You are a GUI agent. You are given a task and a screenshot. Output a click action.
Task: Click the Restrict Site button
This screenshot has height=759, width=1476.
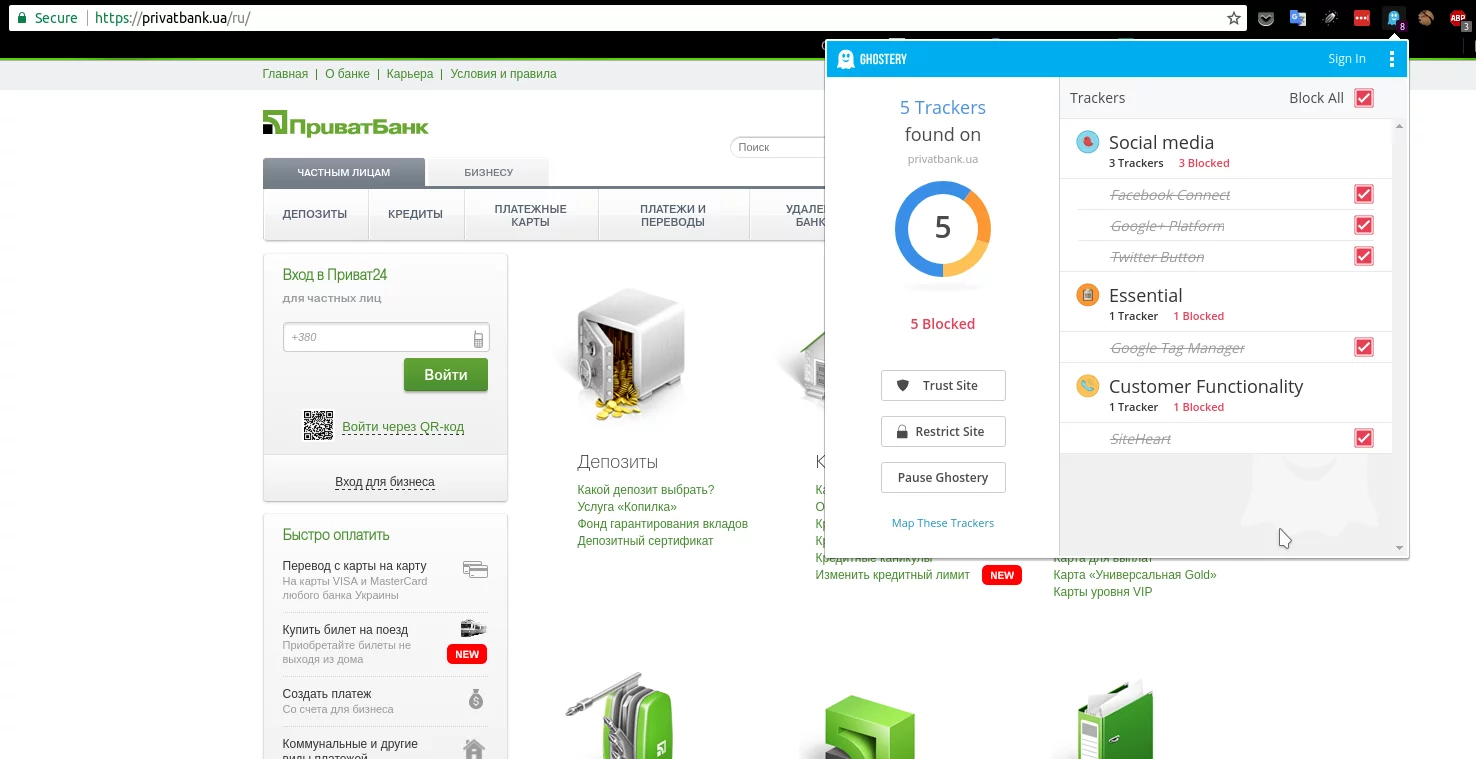point(943,432)
